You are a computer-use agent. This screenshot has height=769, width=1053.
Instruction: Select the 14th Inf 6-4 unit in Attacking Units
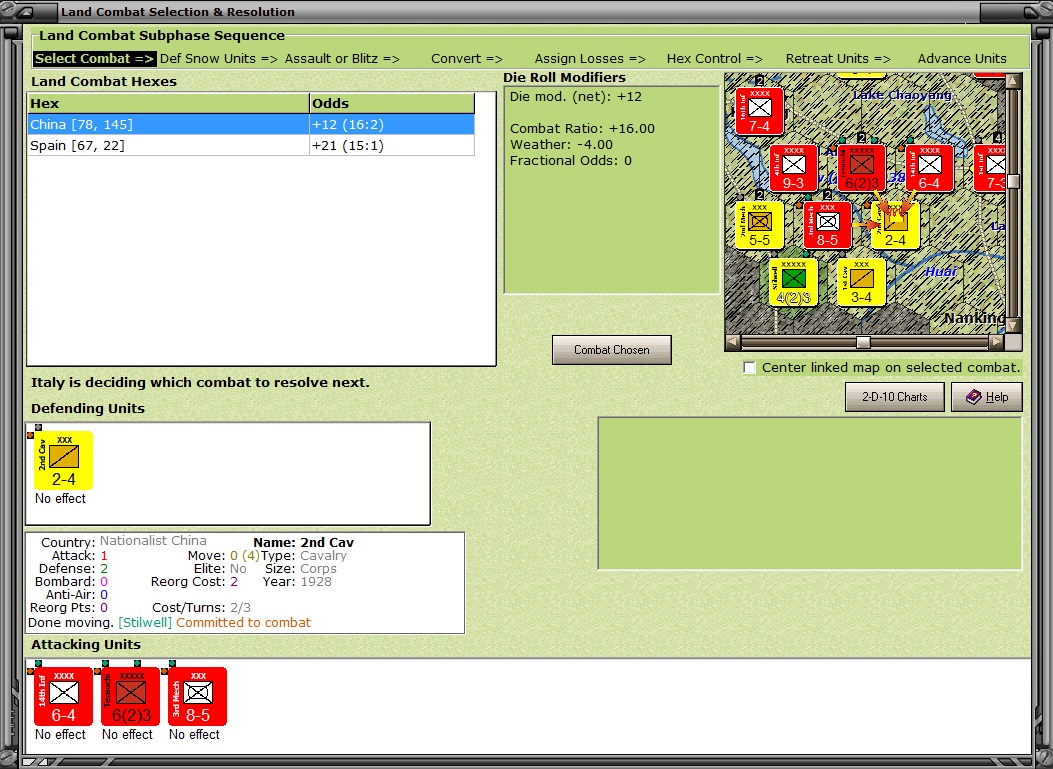(63, 696)
